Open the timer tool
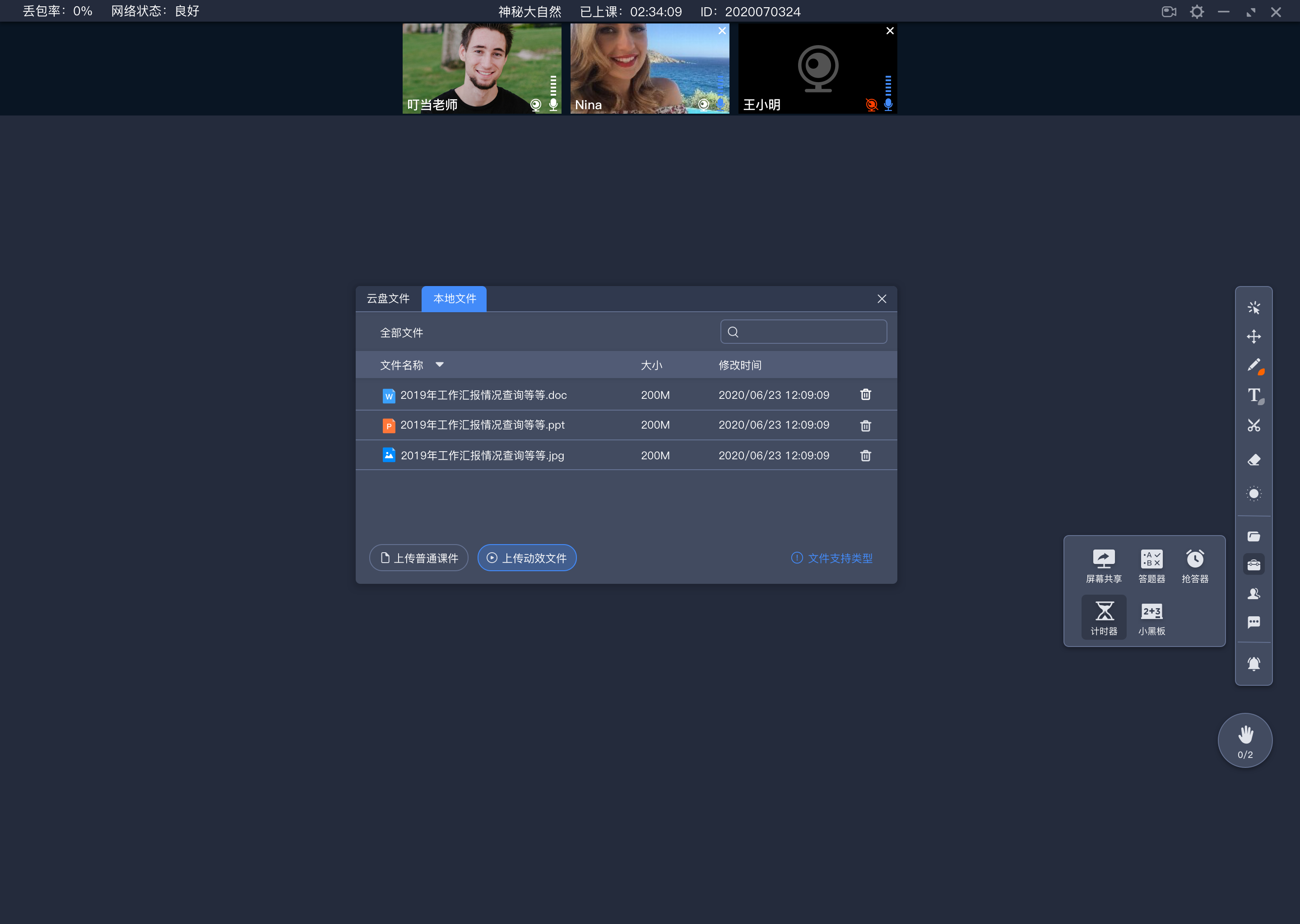 1102,615
